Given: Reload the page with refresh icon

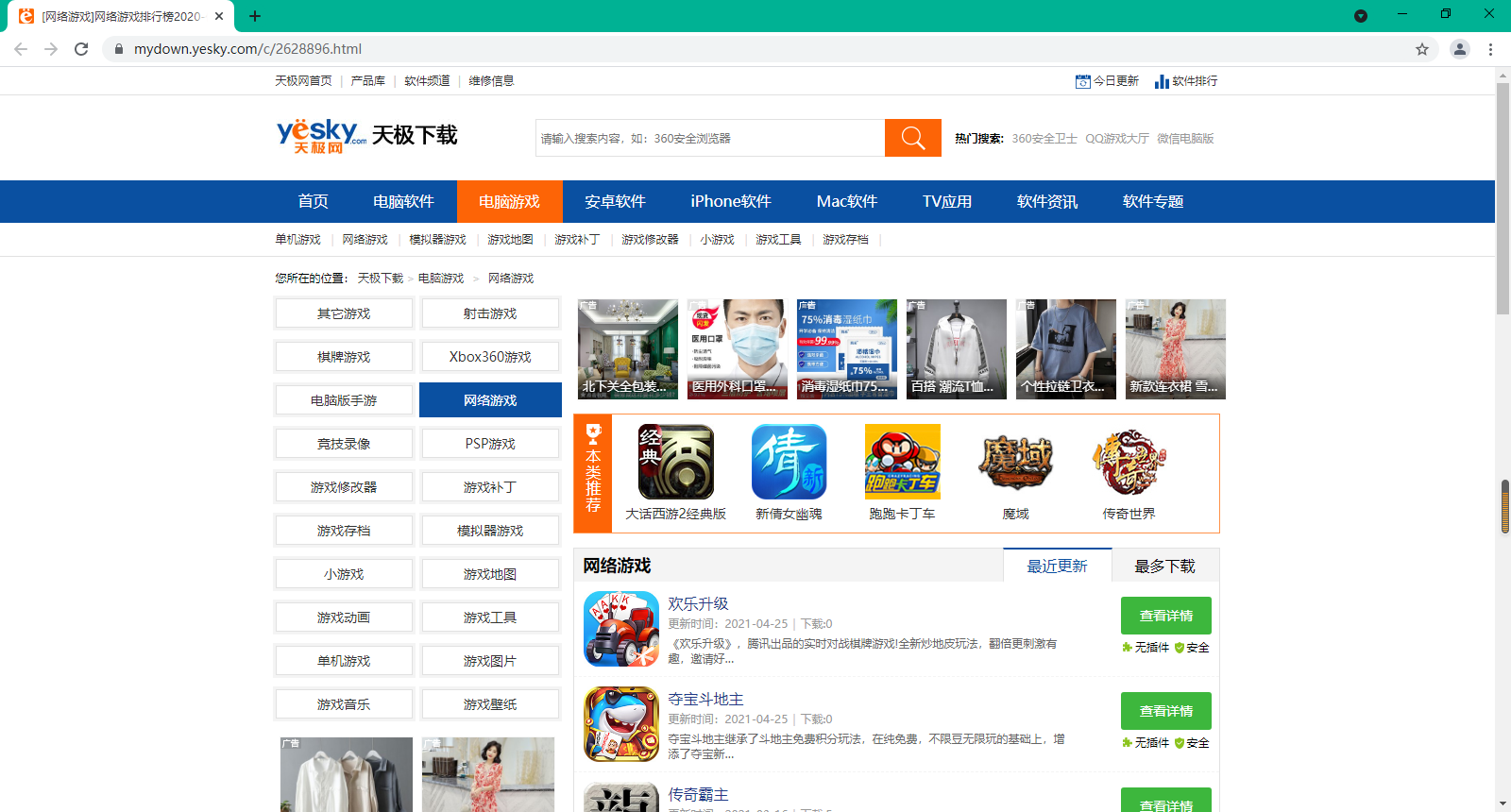Looking at the screenshot, I should (x=81, y=49).
